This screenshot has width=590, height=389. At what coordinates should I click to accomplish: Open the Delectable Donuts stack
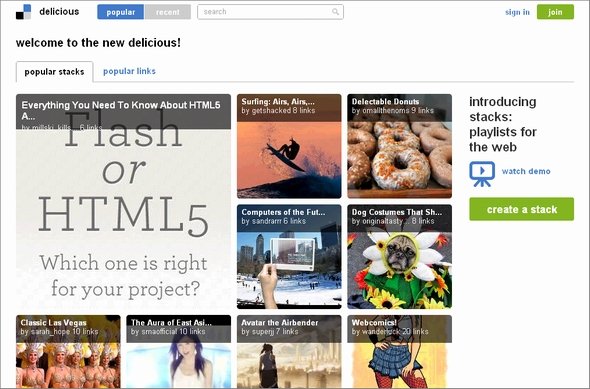(x=399, y=146)
